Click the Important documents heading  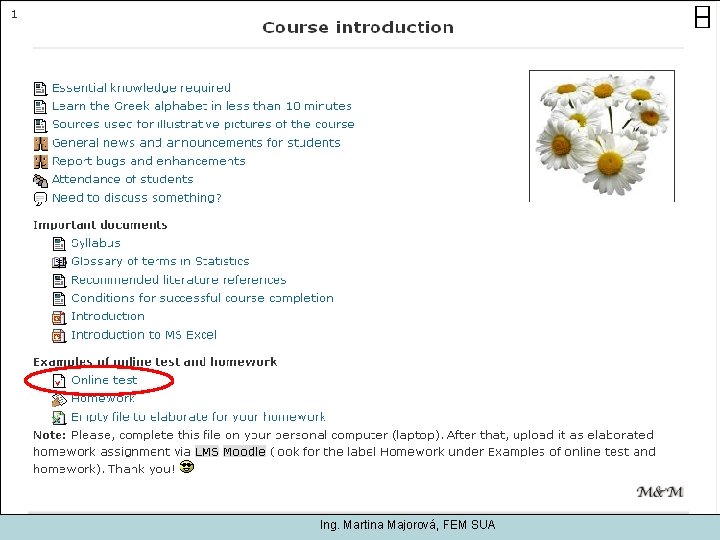[x=100, y=225]
